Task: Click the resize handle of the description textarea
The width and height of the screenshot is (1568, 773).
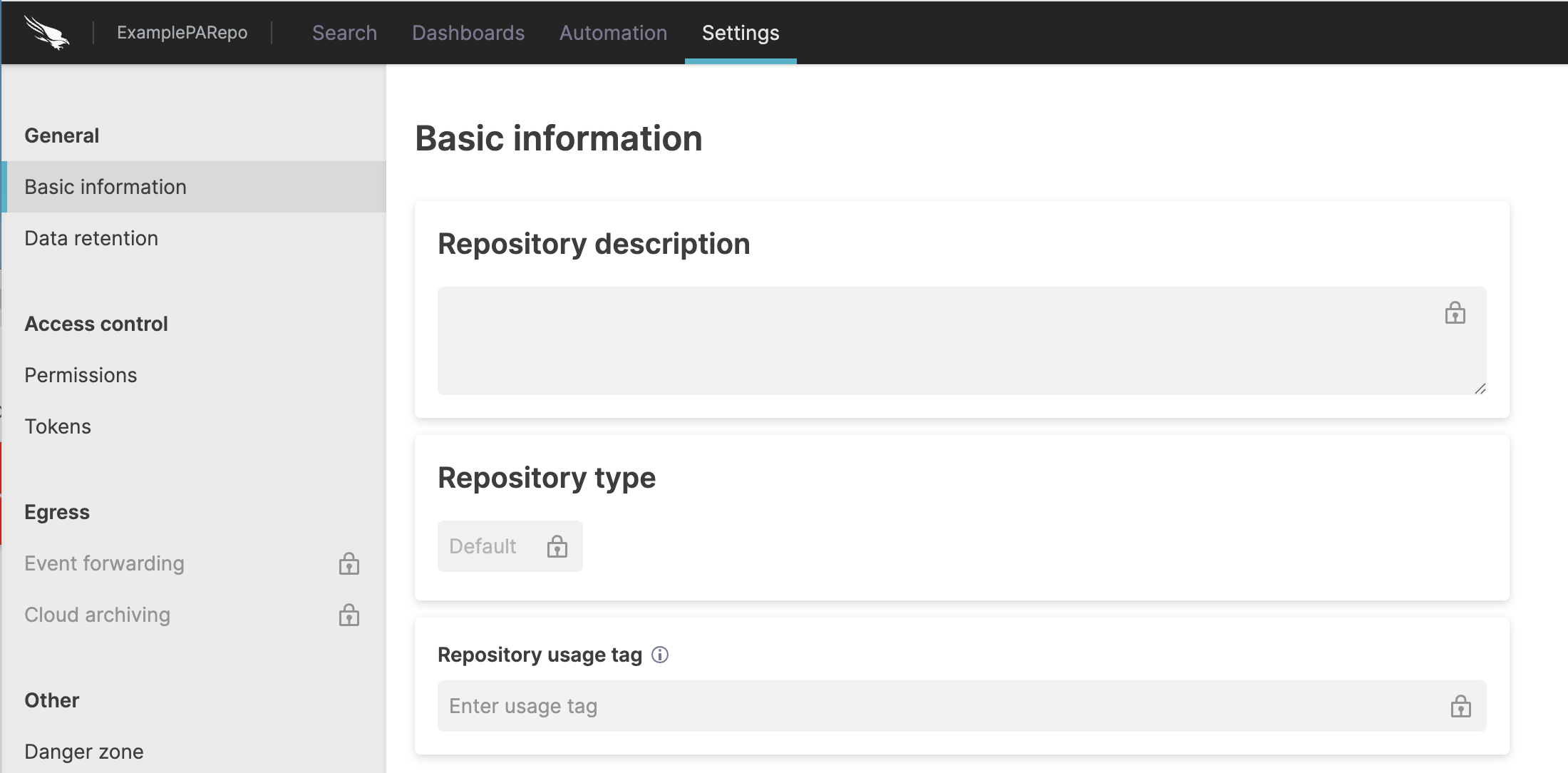Action: [1480, 389]
